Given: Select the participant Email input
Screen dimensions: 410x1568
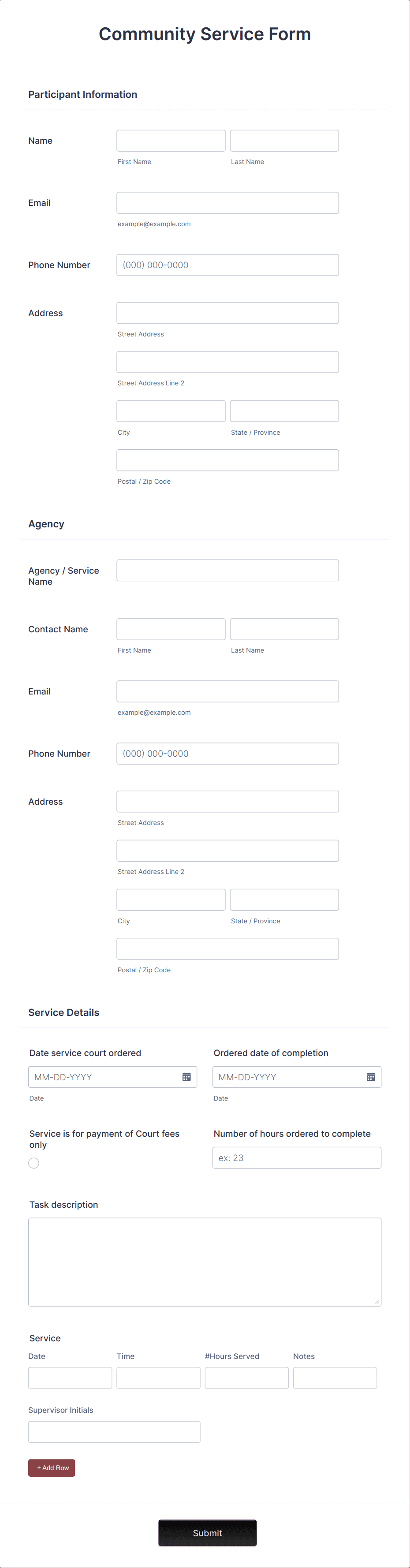Looking at the screenshot, I should coord(227,202).
